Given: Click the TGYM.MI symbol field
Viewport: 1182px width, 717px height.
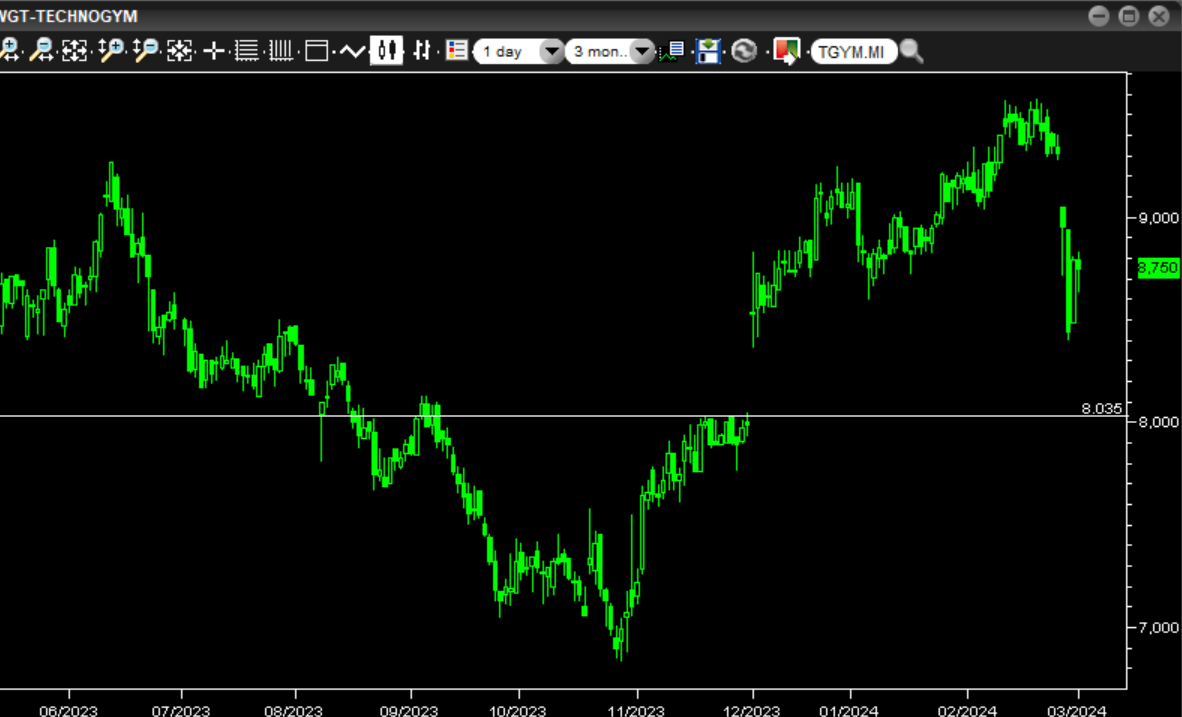Looking at the screenshot, I should [x=853, y=51].
